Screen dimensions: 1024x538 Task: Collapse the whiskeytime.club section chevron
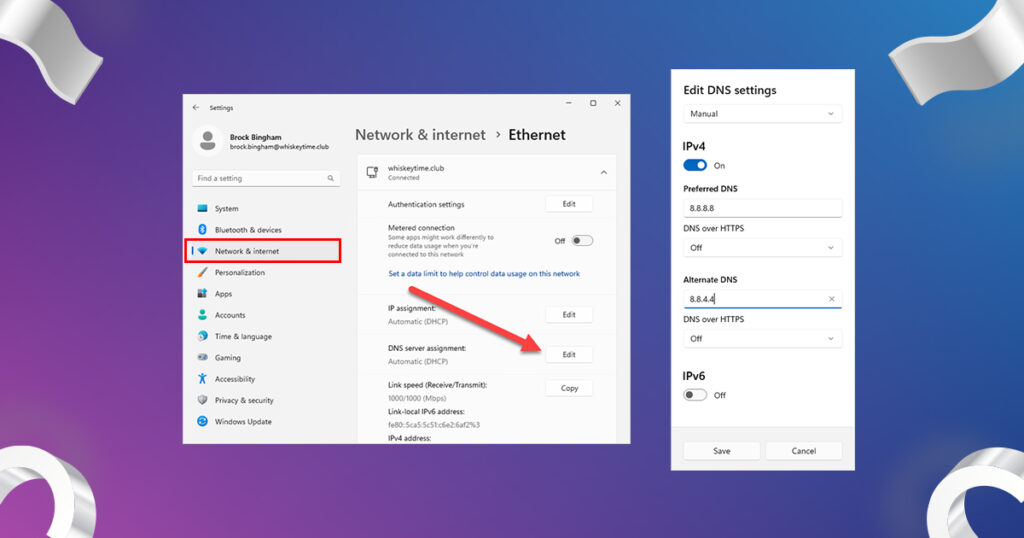[603, 172]
